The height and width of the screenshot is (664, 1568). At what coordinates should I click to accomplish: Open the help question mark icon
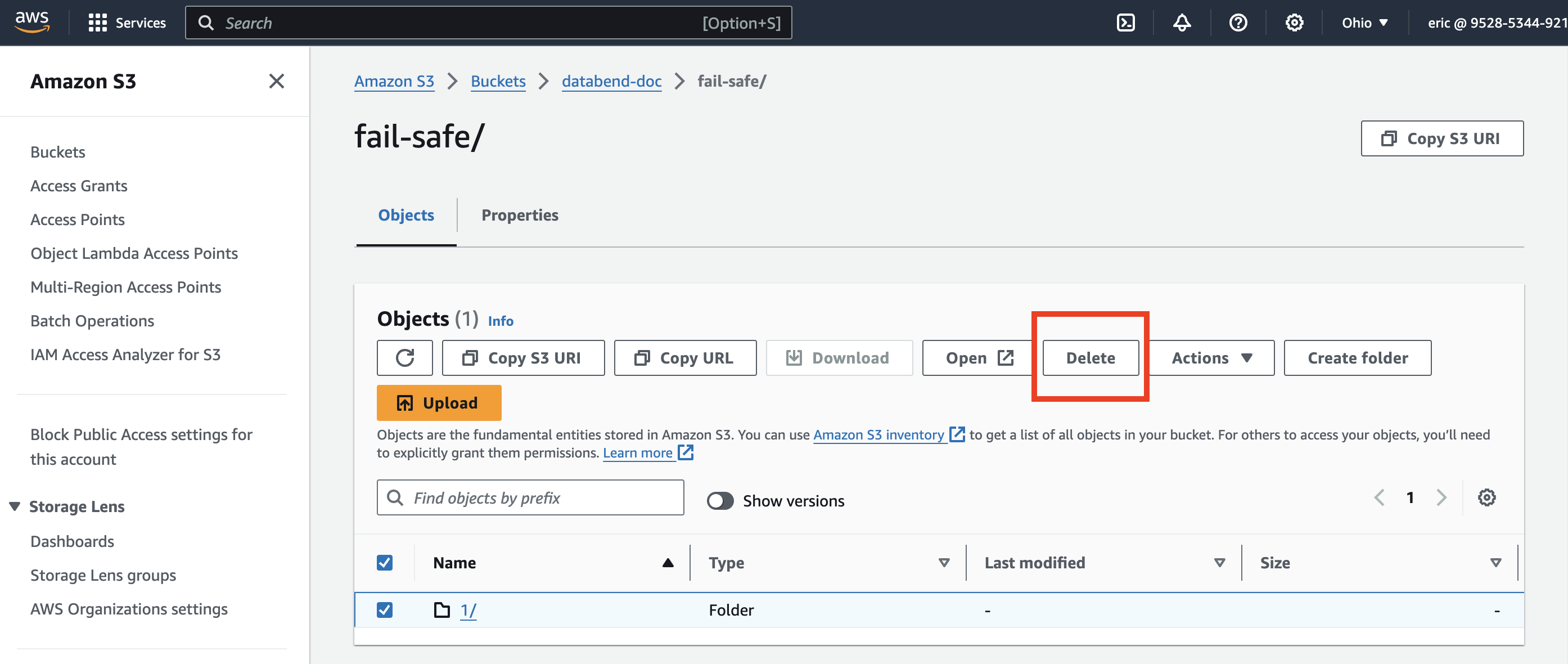point(1238,23)
